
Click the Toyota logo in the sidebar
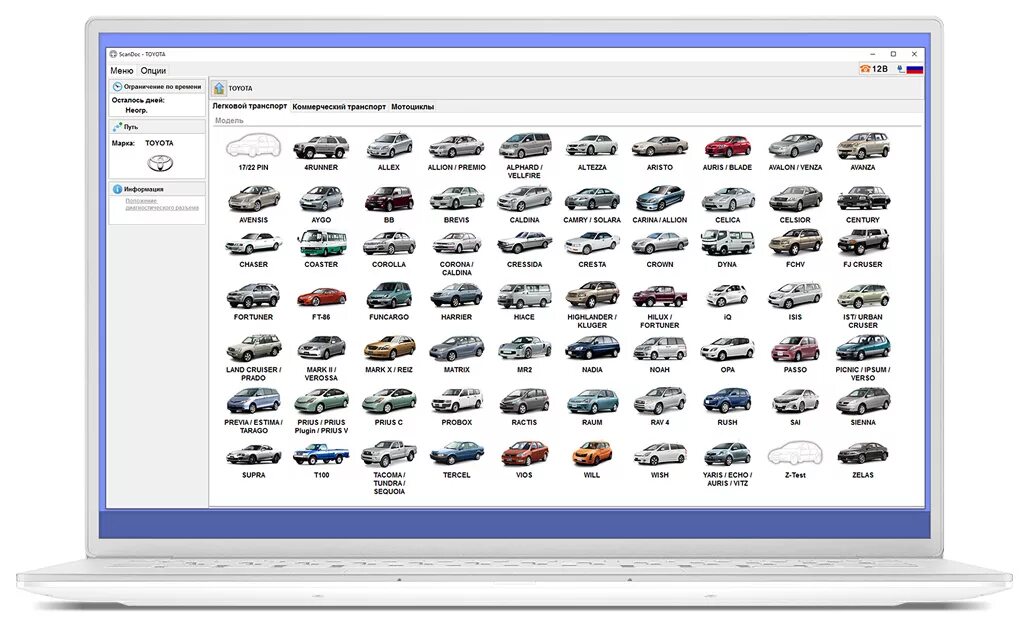[x=160, y=163]
